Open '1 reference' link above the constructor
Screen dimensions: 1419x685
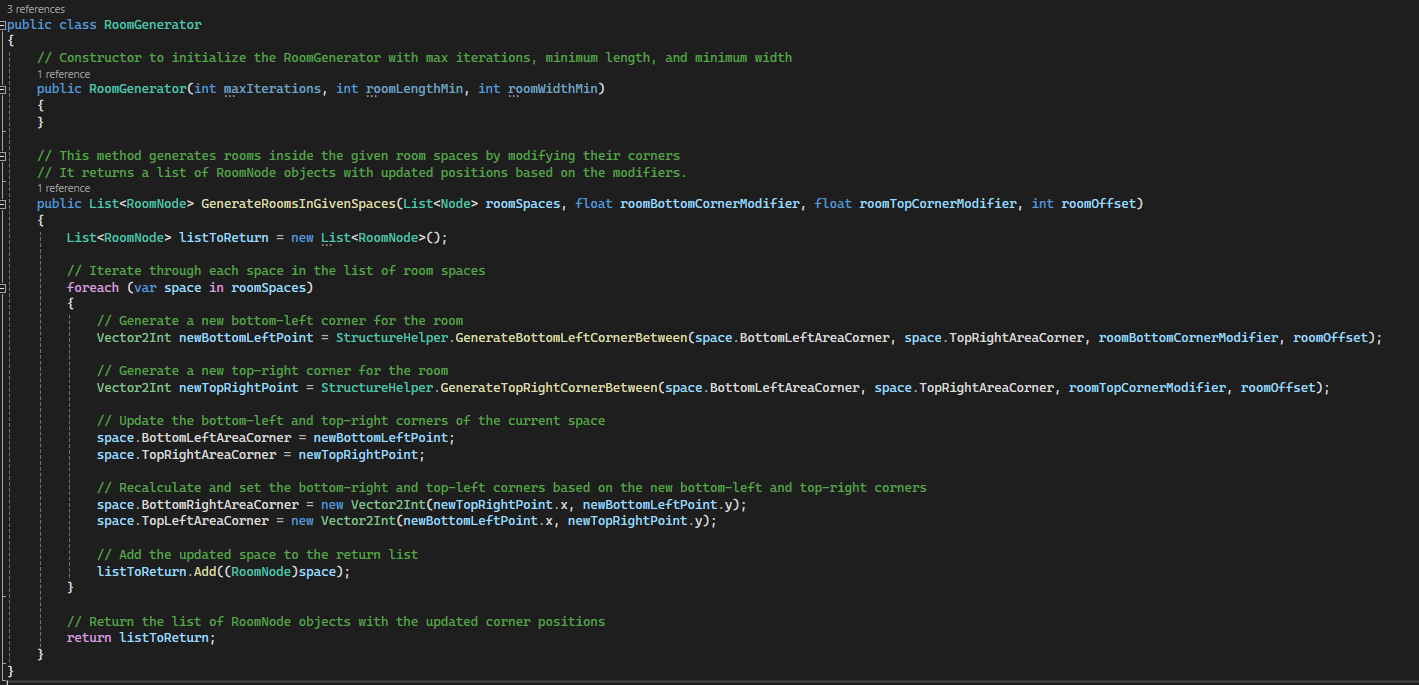click(64, 74)
